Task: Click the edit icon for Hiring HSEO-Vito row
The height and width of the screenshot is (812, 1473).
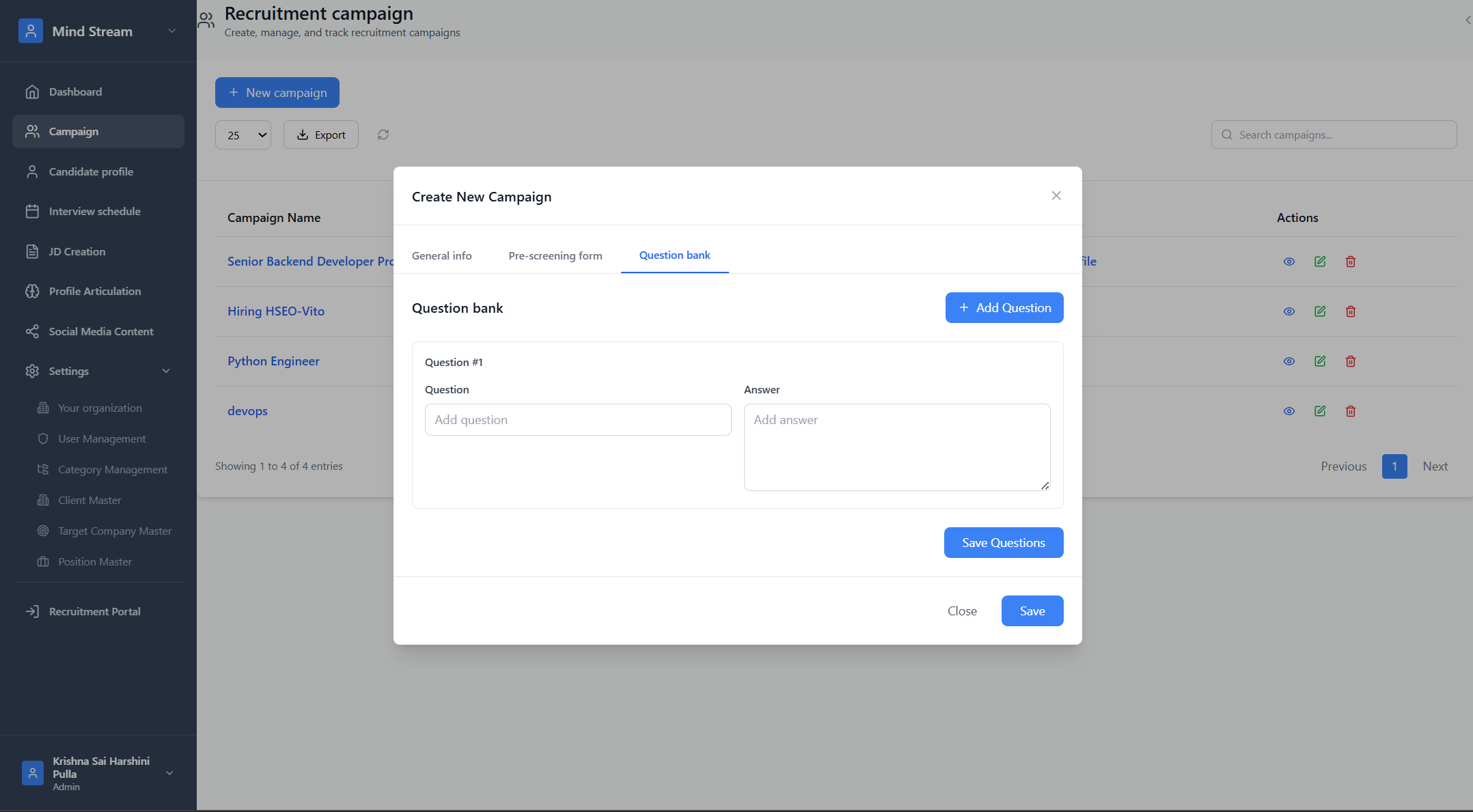Action: 1319,311
